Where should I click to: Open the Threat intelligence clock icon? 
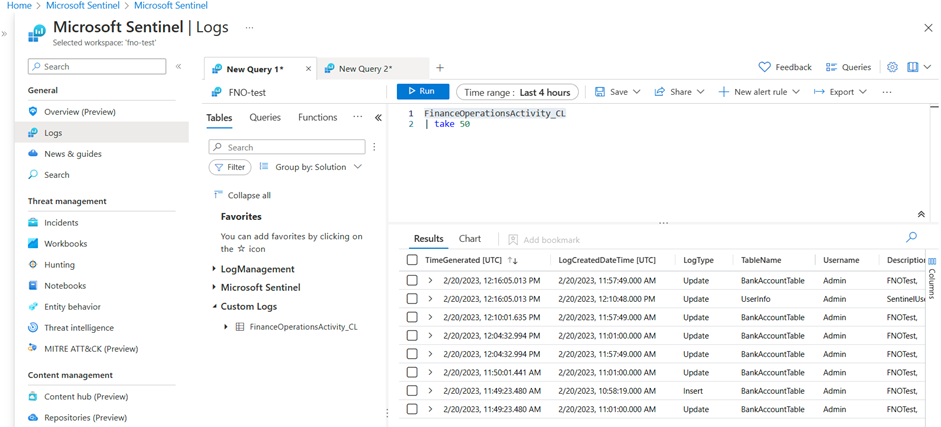click(33, 327)
